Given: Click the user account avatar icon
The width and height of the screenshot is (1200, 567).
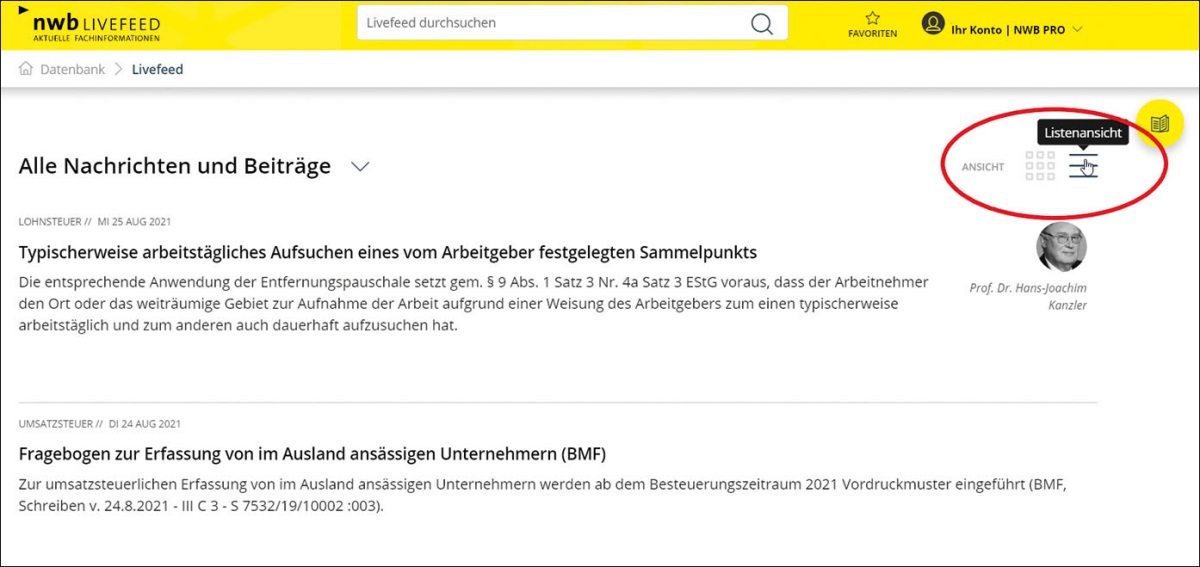Looking at the screenshot, I should coord(933,24).
